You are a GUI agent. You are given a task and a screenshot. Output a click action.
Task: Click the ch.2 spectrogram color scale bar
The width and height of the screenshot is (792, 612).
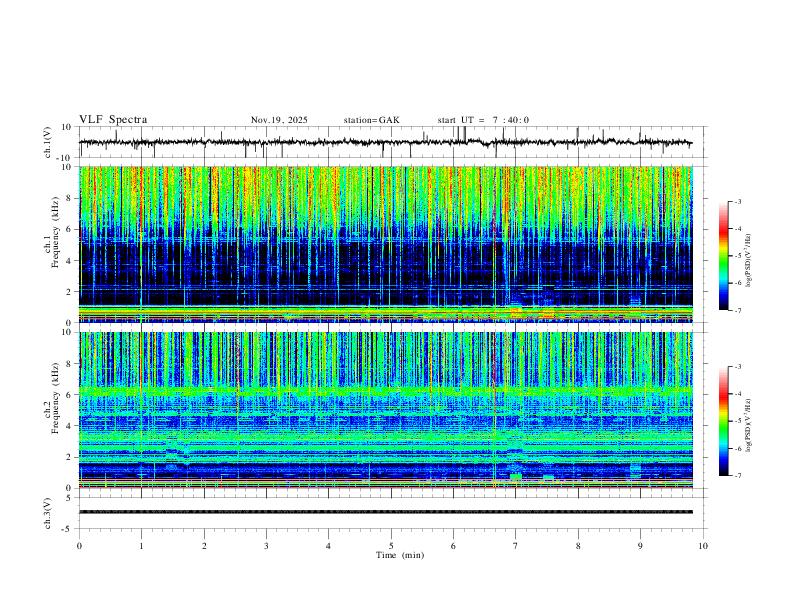(723, 421)
